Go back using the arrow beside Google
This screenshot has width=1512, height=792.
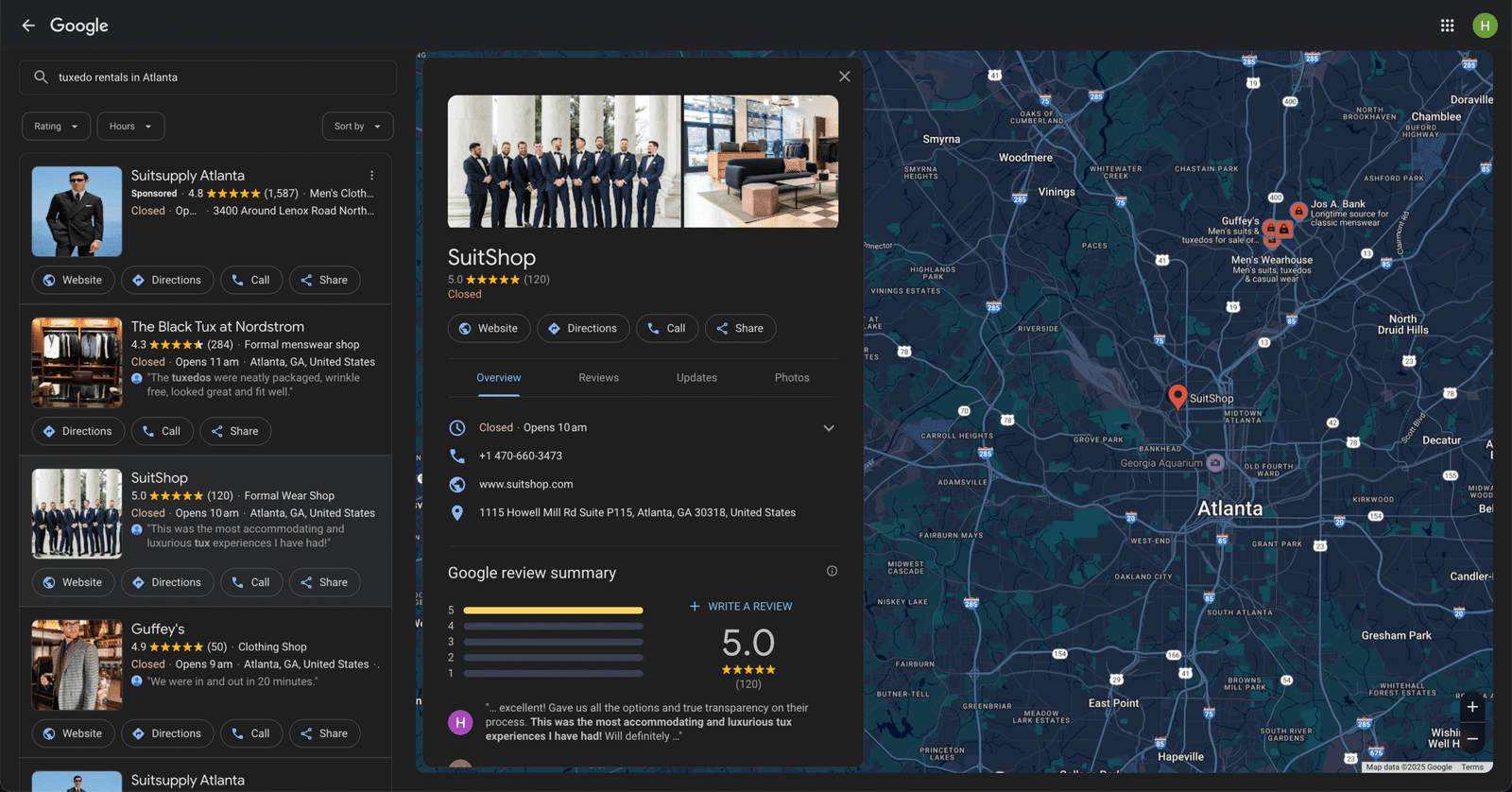(x=28, y=26)
